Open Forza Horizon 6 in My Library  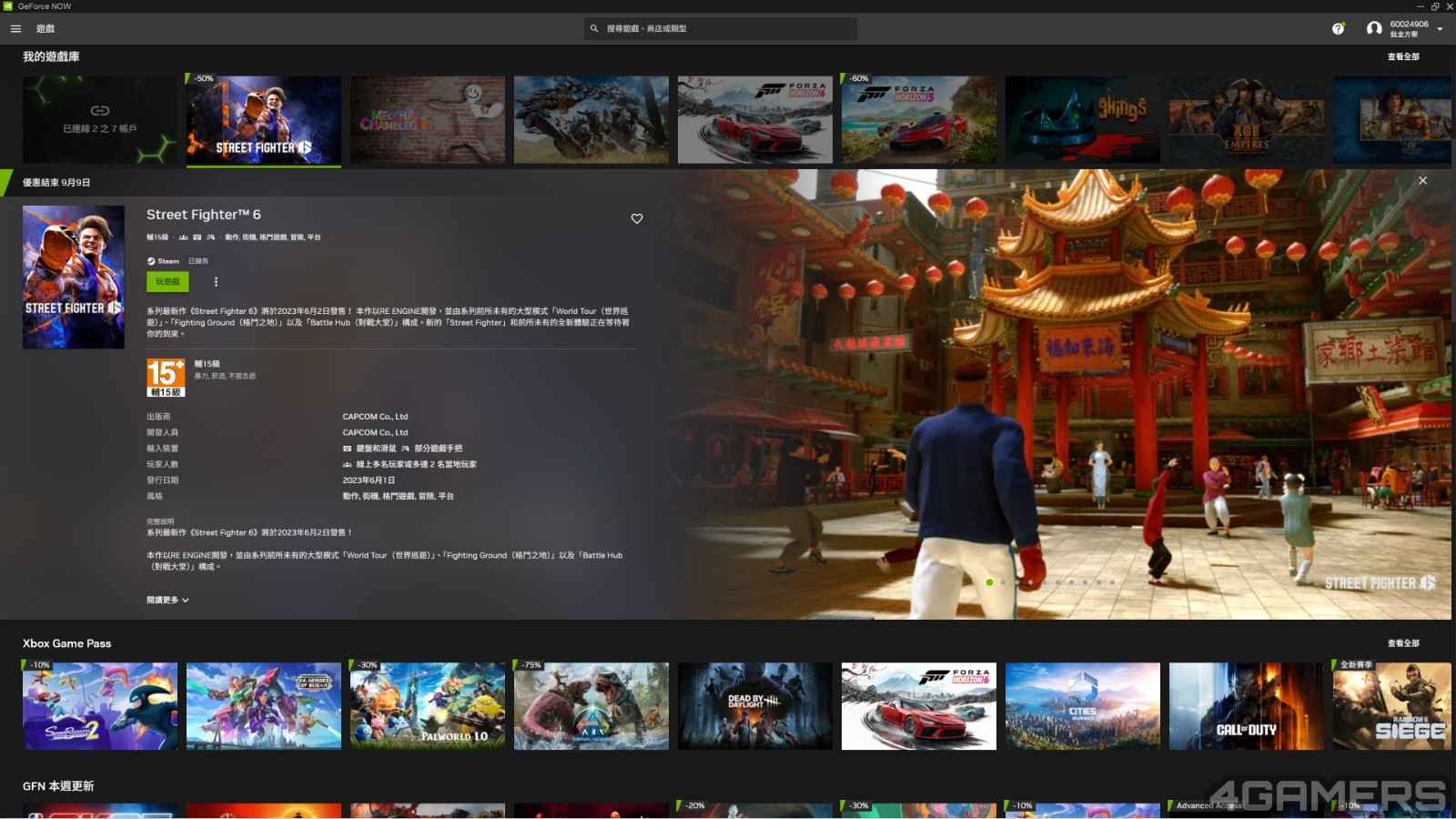755,120
